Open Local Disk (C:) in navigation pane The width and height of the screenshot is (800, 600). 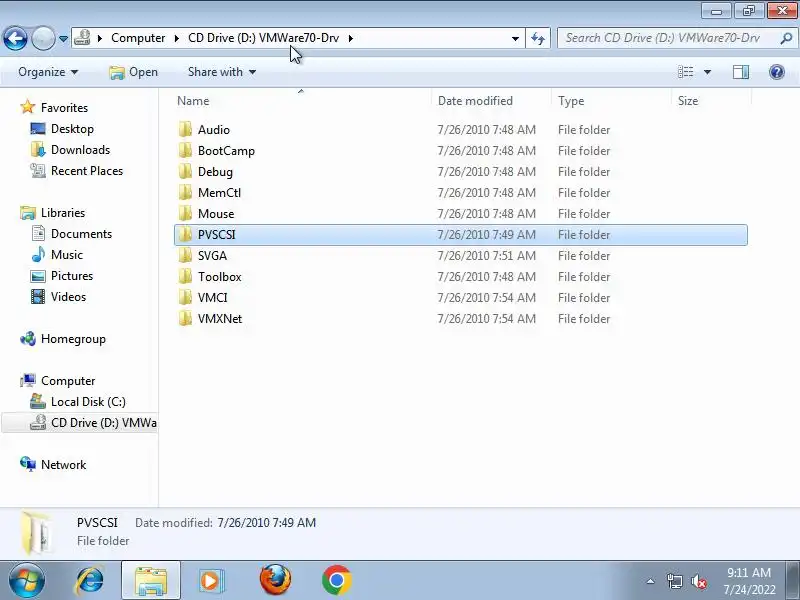(x=78, y=402)
